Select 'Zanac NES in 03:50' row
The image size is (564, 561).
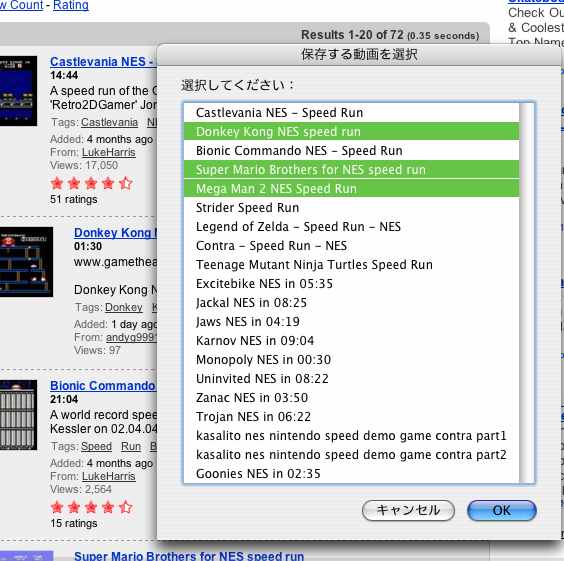[351, 398]
